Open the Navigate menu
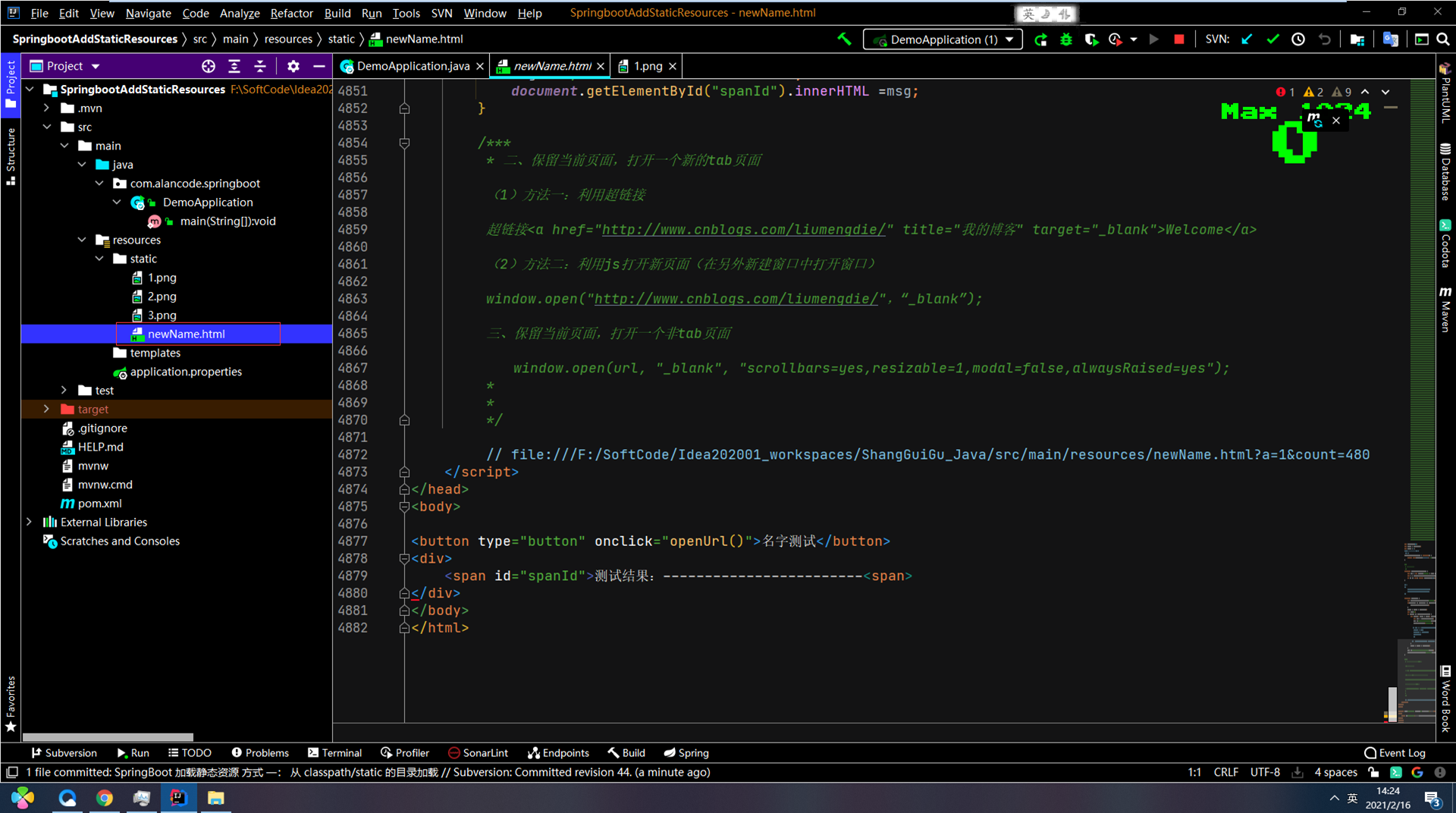 pyautogui.click(x=148, y=13)
